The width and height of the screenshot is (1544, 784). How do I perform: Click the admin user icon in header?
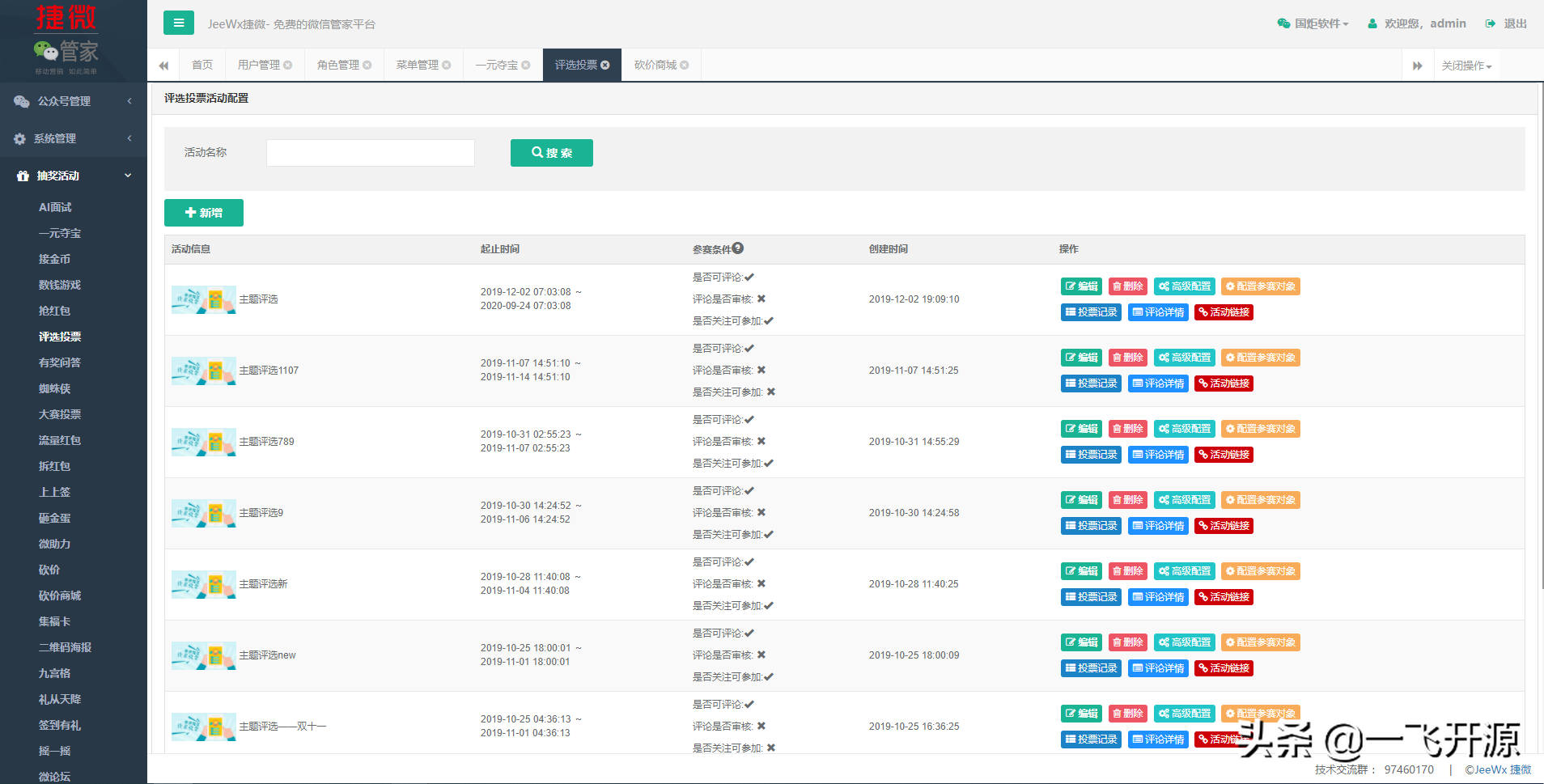[x=1372, y=23]
